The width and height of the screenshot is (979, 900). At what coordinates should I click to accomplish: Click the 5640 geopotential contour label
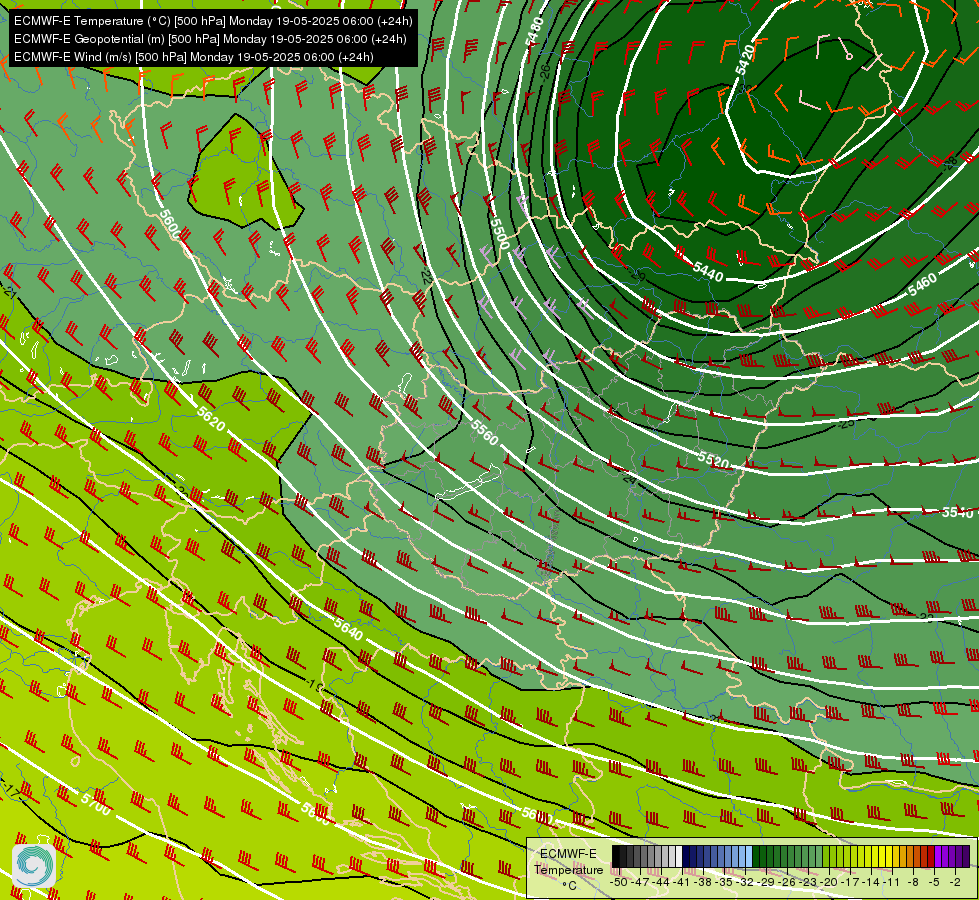pyautogui.click(x=348, y=629)
